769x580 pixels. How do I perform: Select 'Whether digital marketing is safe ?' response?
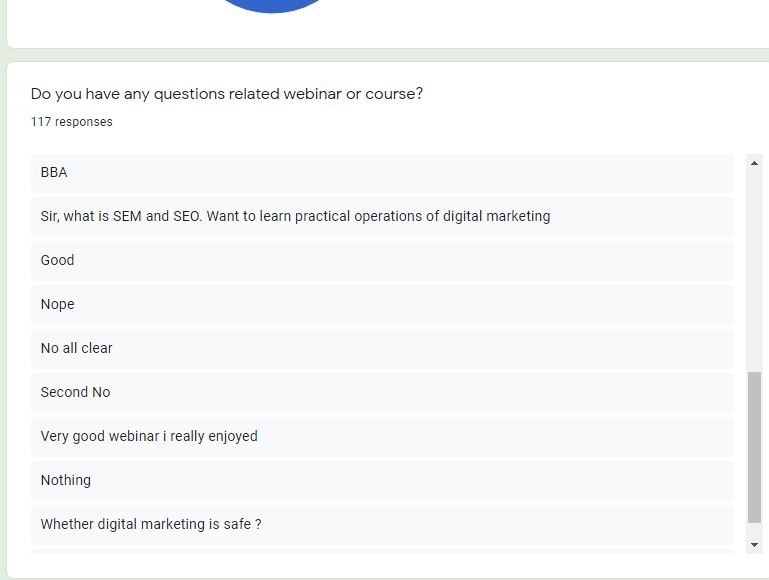tap(382, 525)
